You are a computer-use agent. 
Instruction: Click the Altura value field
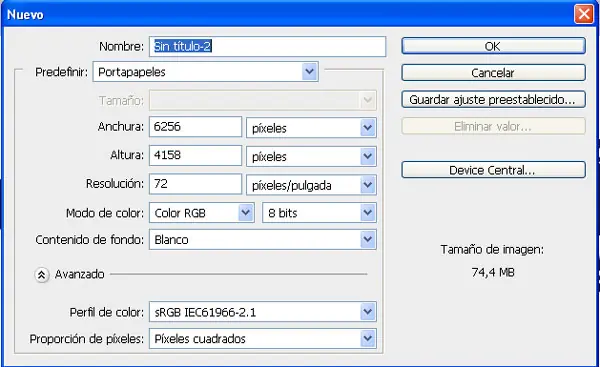[x=196, y=155]
